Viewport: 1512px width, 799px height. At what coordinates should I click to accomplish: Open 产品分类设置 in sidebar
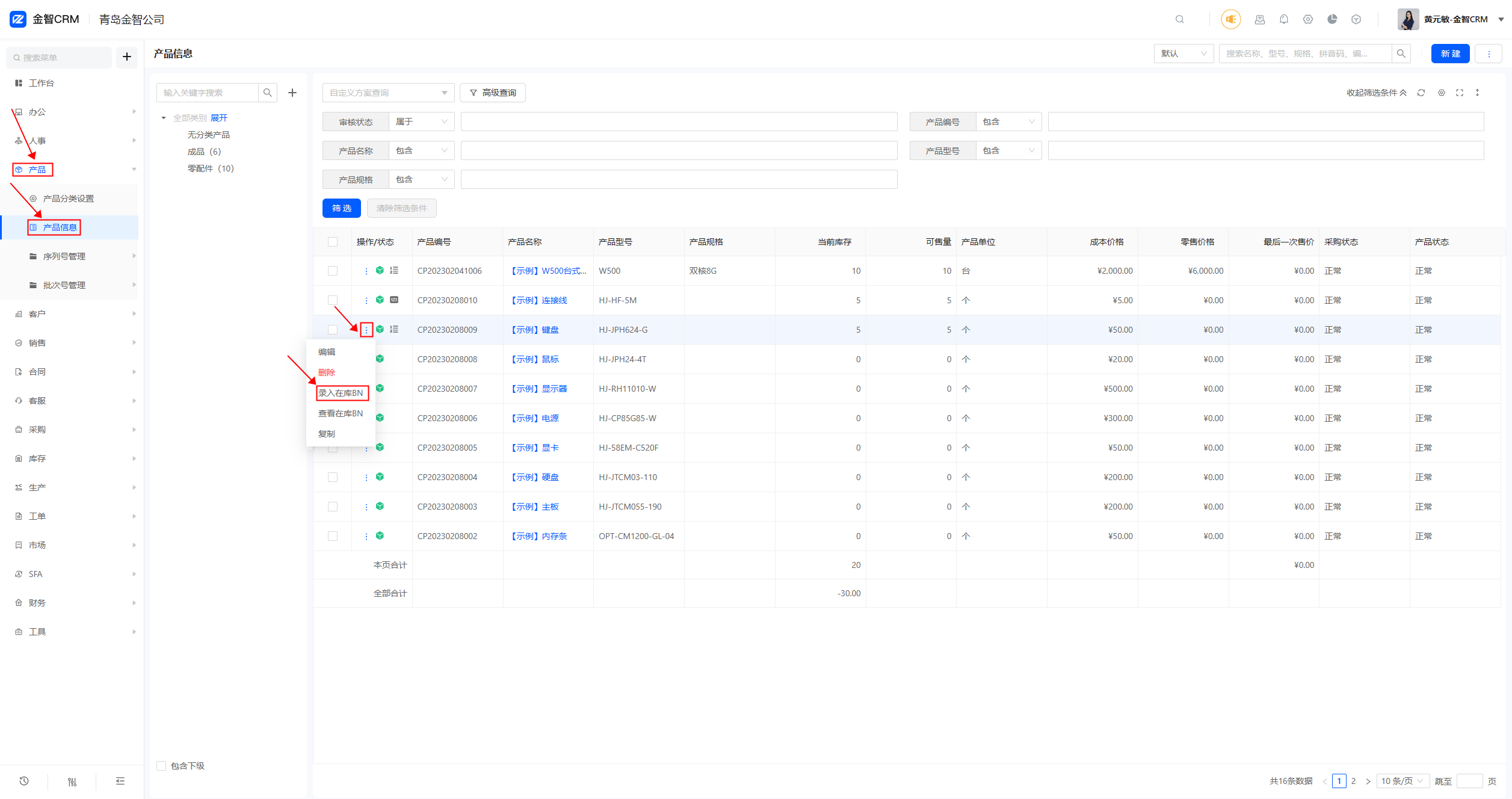point(69,199)
